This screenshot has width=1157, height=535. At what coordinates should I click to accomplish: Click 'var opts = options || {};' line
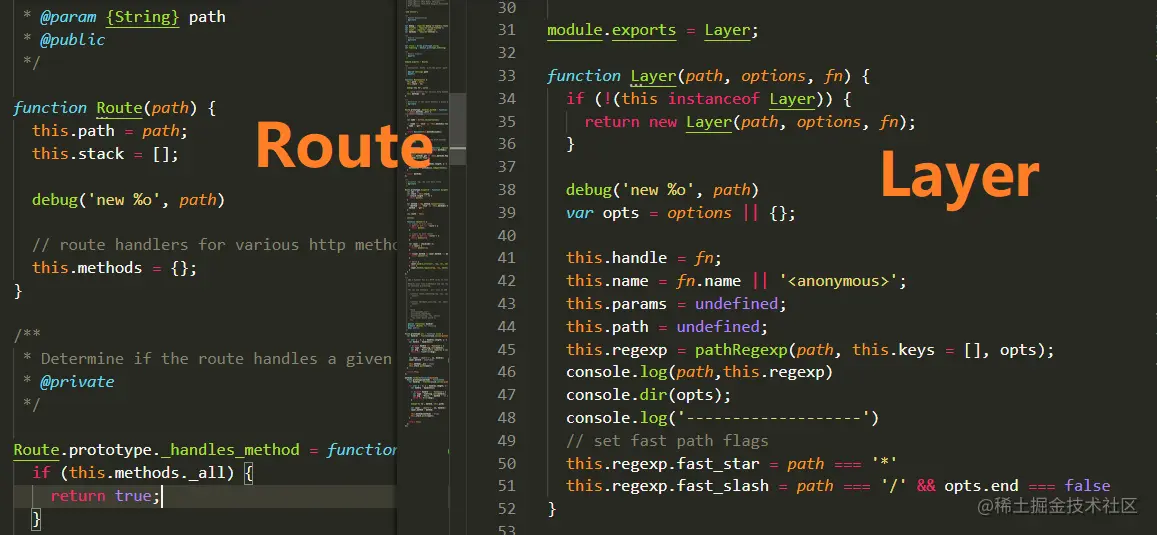tap(680, 213)
